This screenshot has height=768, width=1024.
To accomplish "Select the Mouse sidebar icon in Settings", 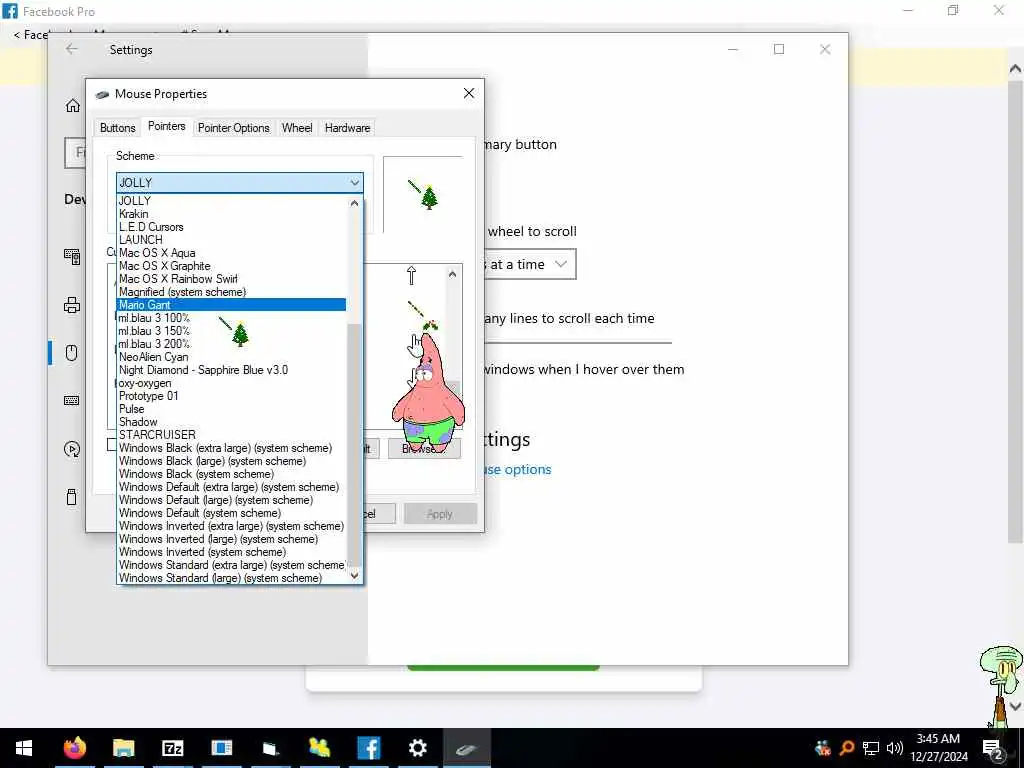I will (x=72, y=353).
